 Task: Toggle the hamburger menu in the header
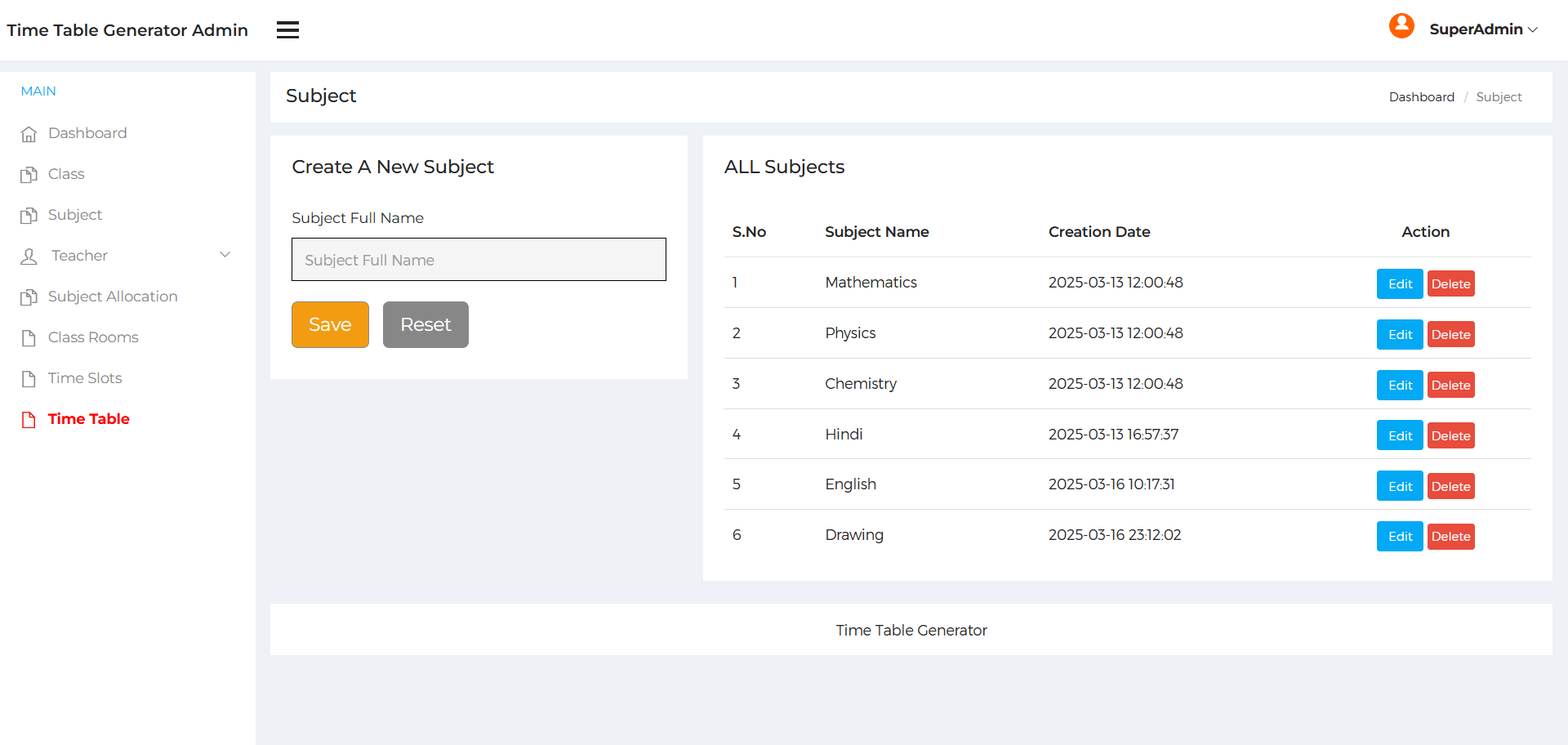(x=287, y=29)
